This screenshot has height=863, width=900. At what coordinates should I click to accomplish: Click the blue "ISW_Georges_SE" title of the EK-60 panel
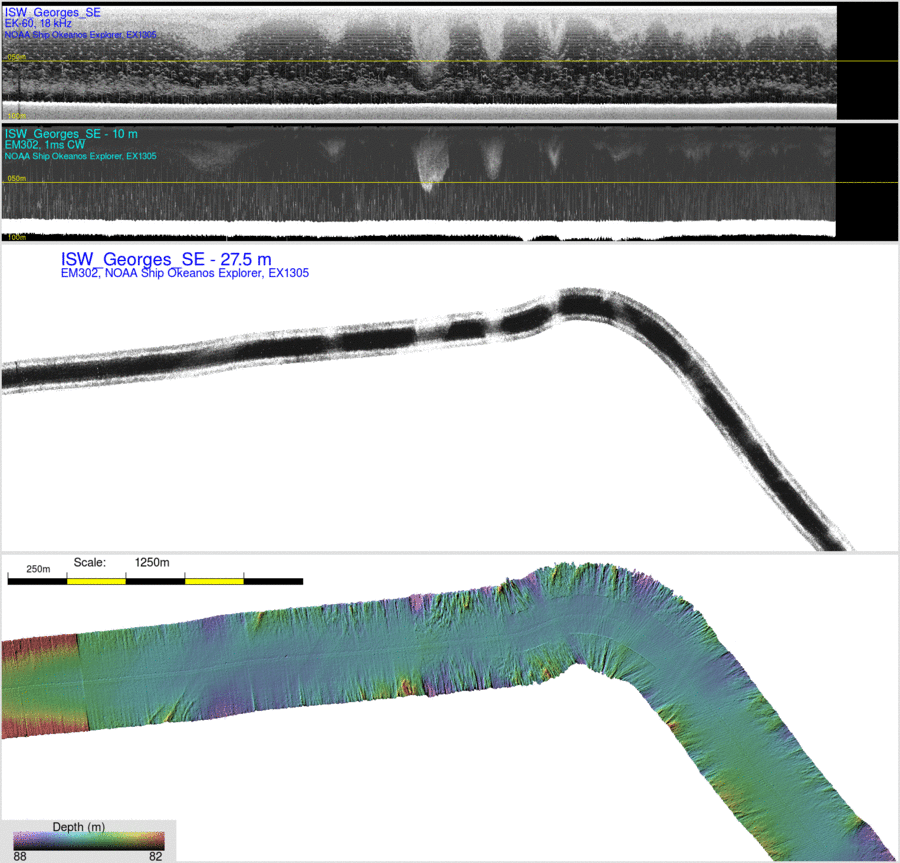click(53, 13)
